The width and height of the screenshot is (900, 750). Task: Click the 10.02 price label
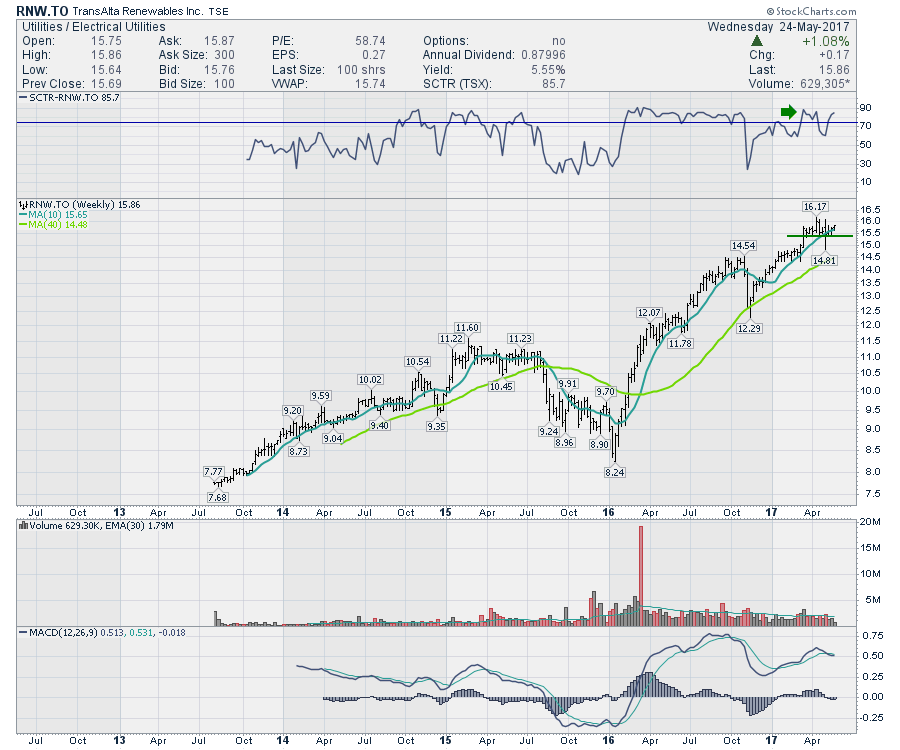(x=370, y=379)
